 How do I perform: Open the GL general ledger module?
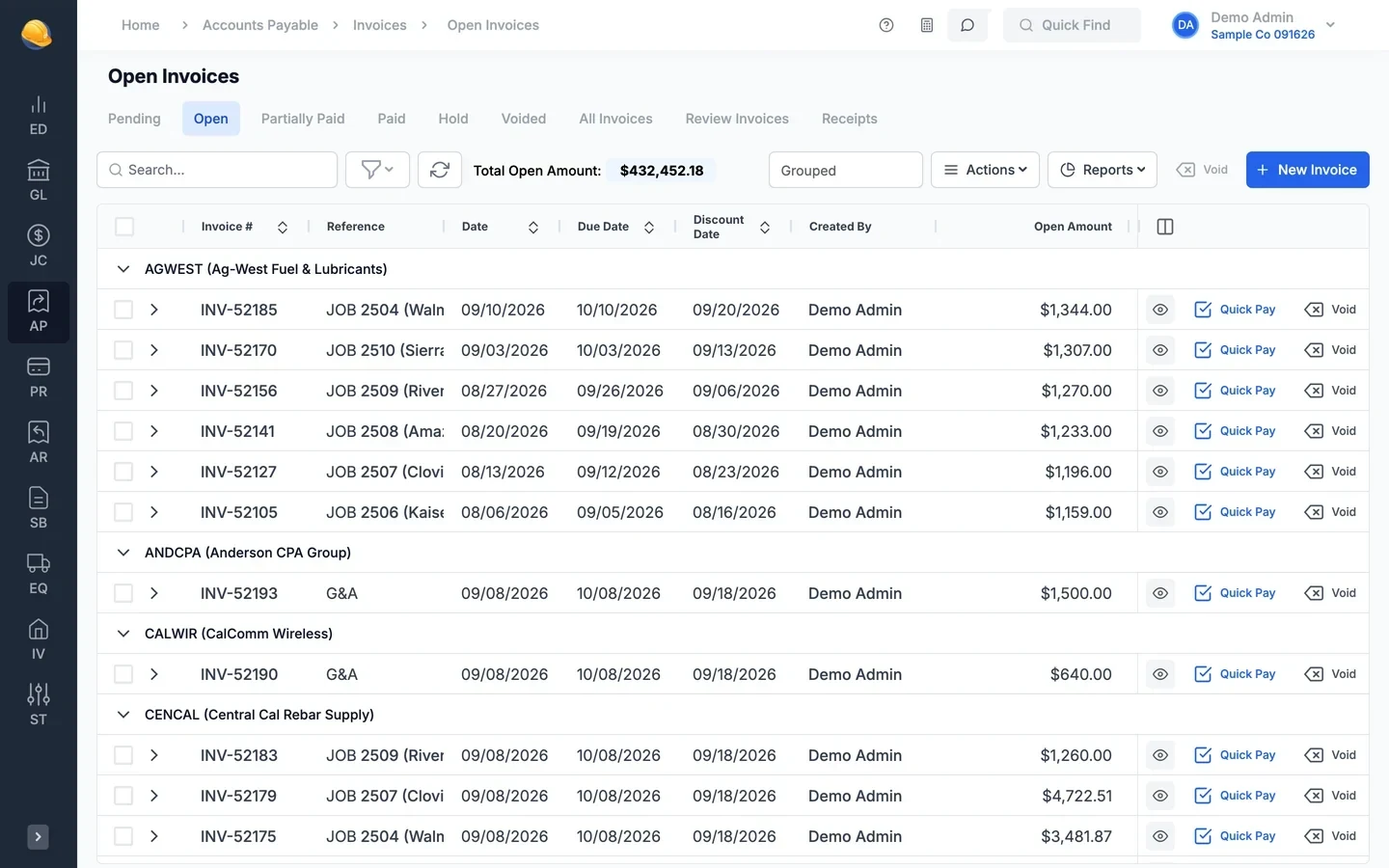point(39,181)
